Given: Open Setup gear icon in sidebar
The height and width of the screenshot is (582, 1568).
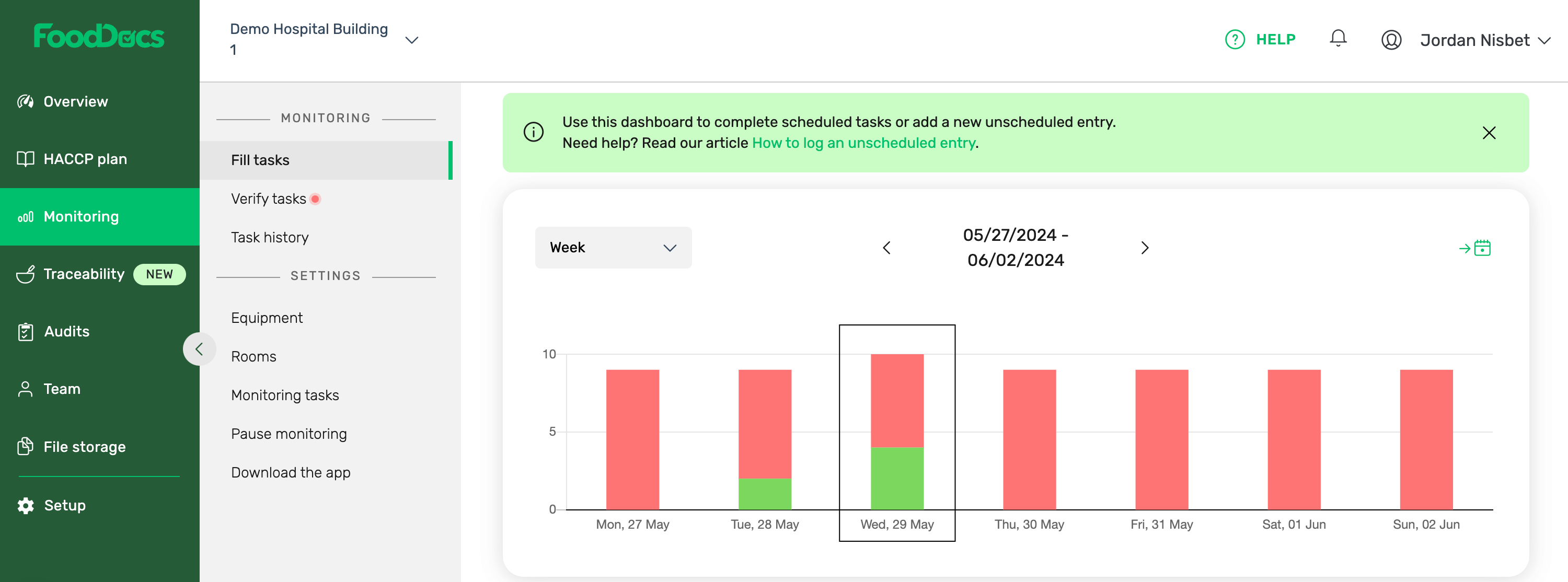Looking at the screenshot, I should click(x=26, y=505).
